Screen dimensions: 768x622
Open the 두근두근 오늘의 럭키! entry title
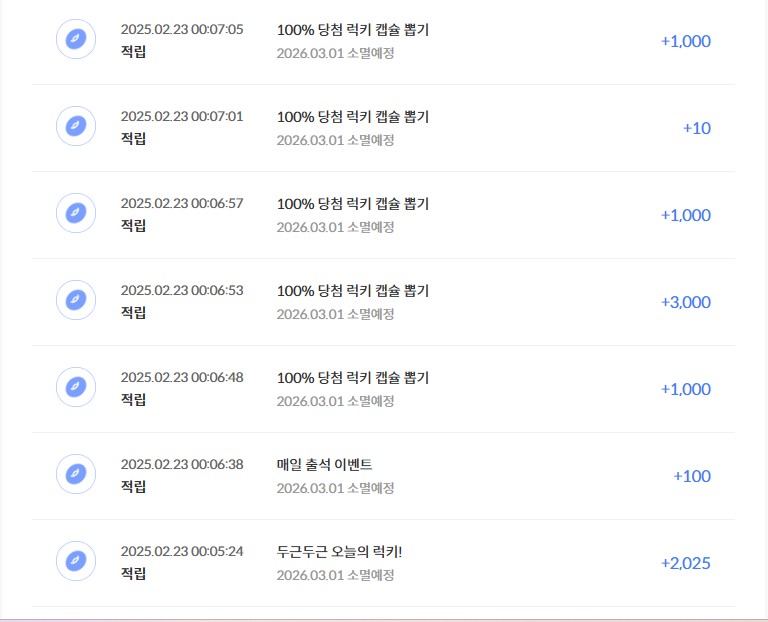(339, 551)
